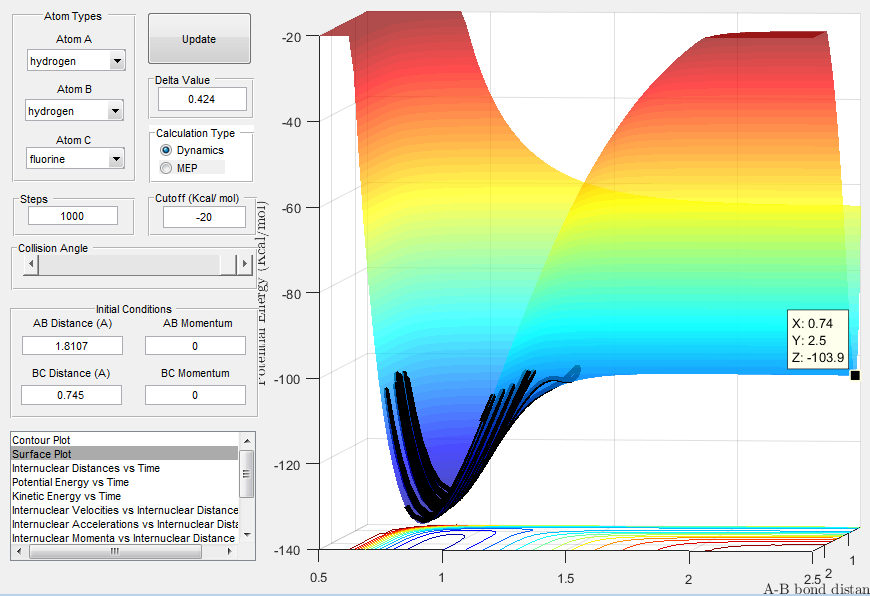Click the BC Momentum field
This screenshot has height=596, width=870.
point(195,395)
